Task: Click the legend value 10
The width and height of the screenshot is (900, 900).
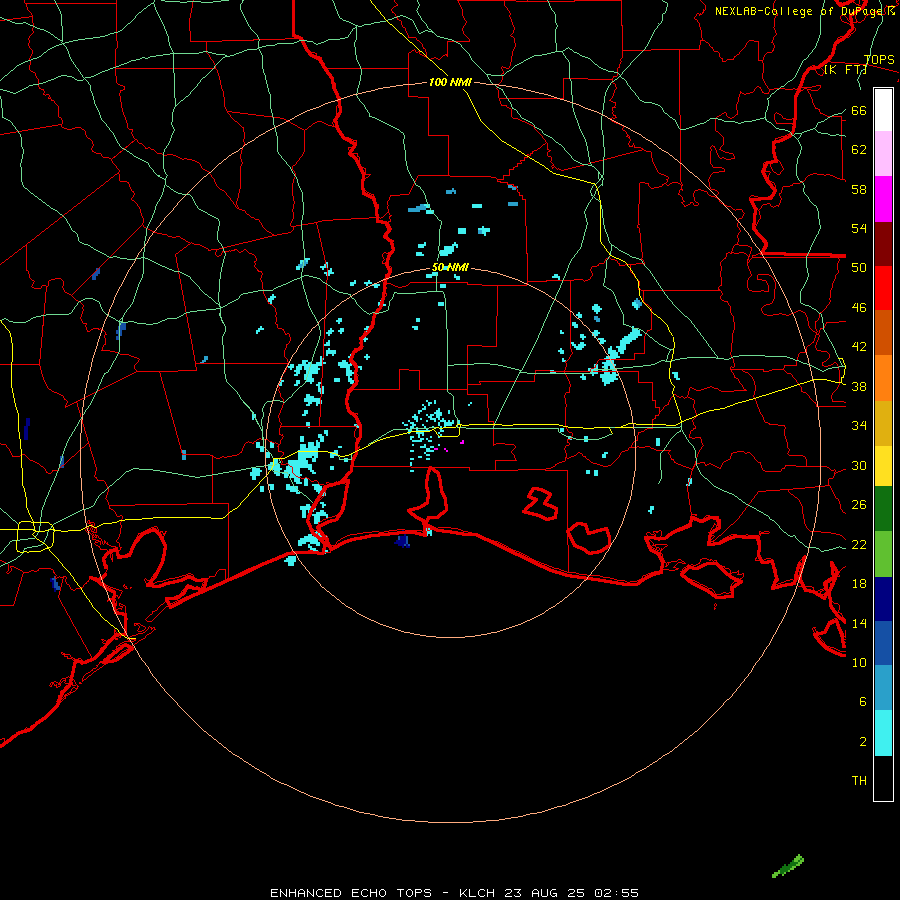Action: click(859, 662)
